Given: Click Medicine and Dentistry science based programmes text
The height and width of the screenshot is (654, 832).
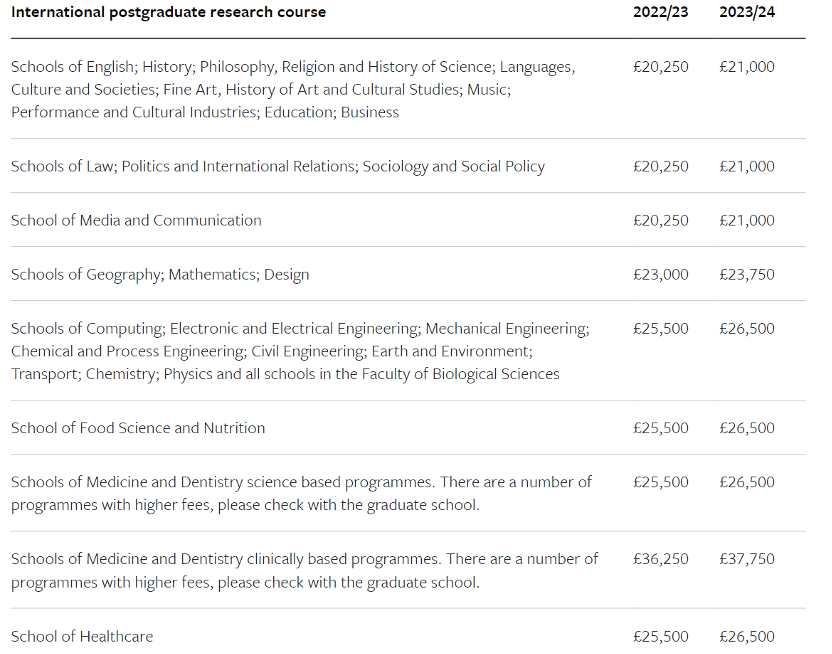Looking at the screenshot, I should coord(300,482).
